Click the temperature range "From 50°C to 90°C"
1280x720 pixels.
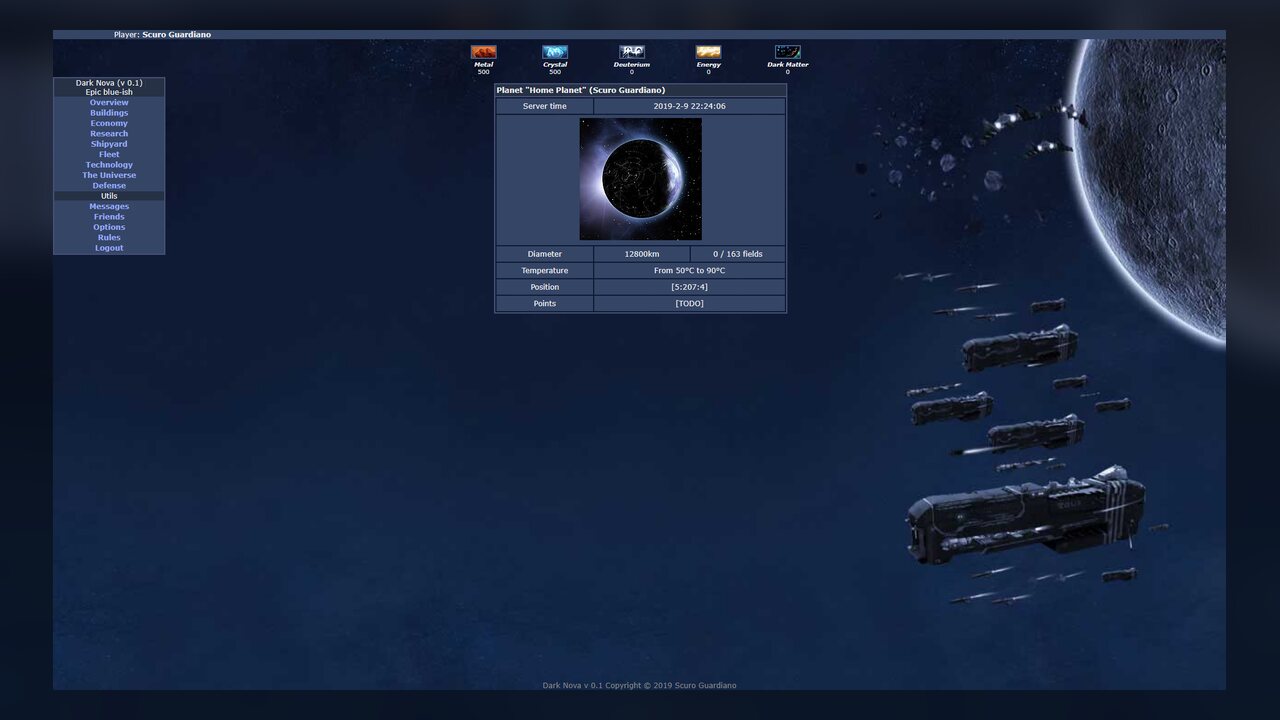click(x=690, y=271)
